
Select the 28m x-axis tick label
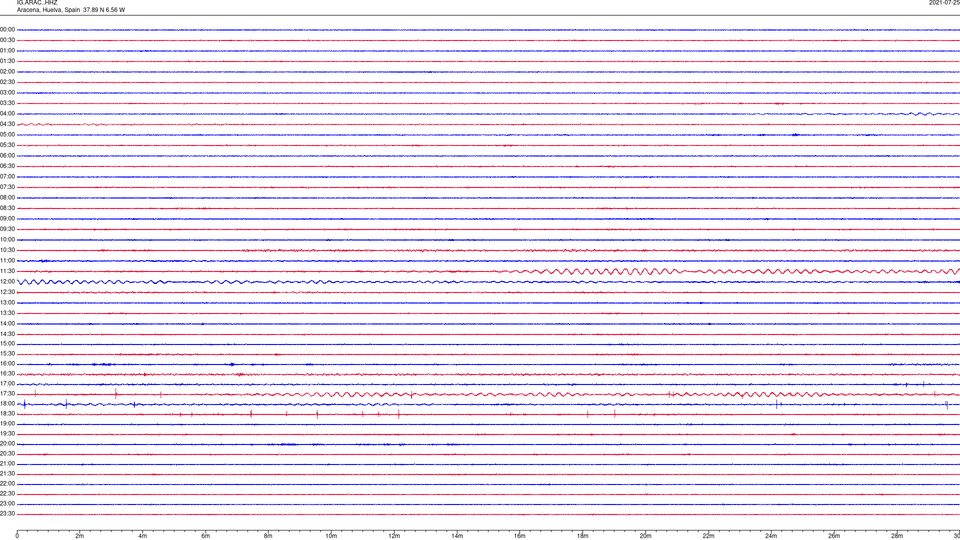tap(897, 536)
